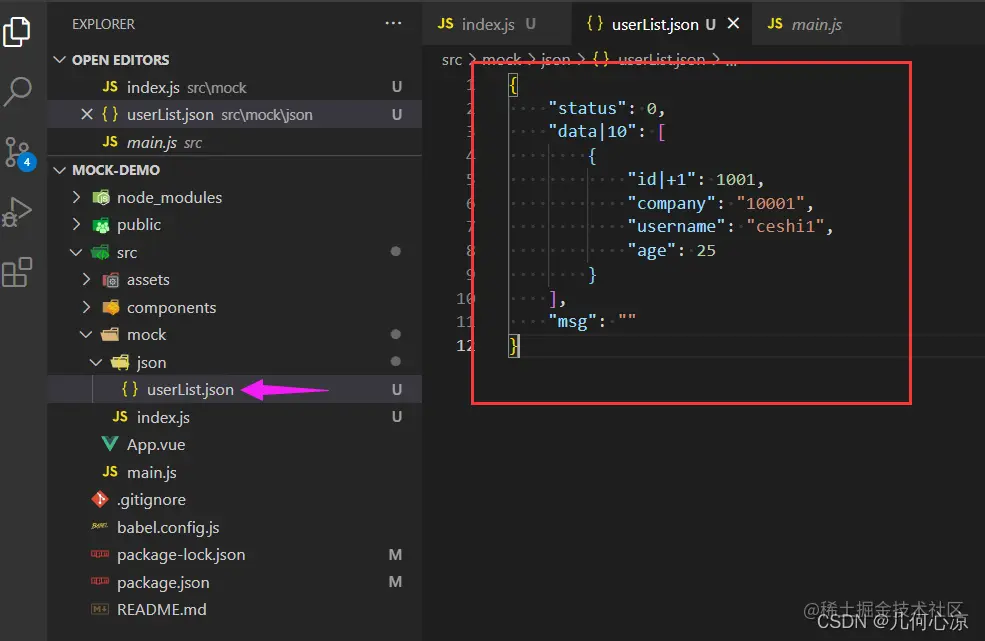This screenshot has width=985, height=641.
Task: Switch to main.js editor tab
Action: click(x=827, y=24)
